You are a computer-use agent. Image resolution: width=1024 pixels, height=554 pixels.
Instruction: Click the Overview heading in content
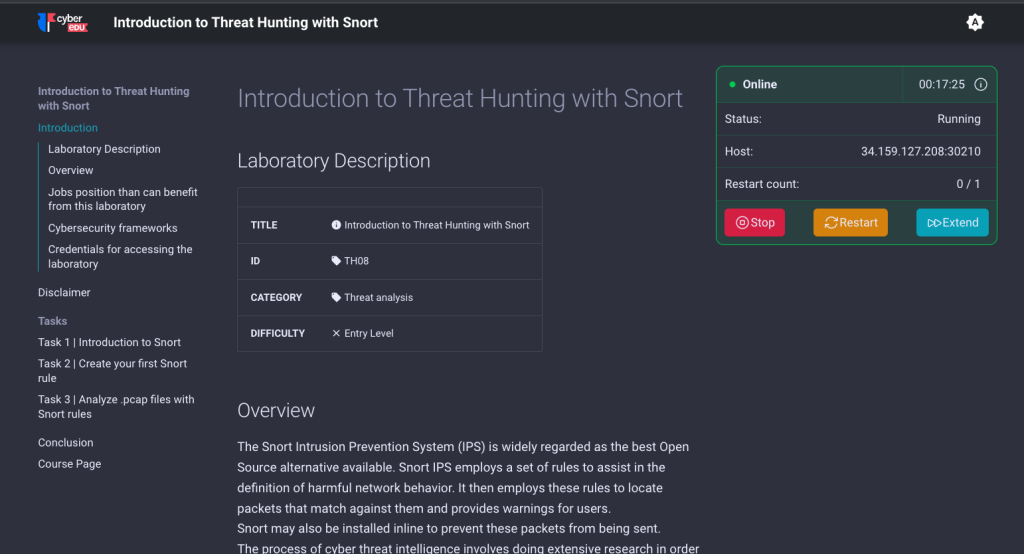tap(276, 410)
